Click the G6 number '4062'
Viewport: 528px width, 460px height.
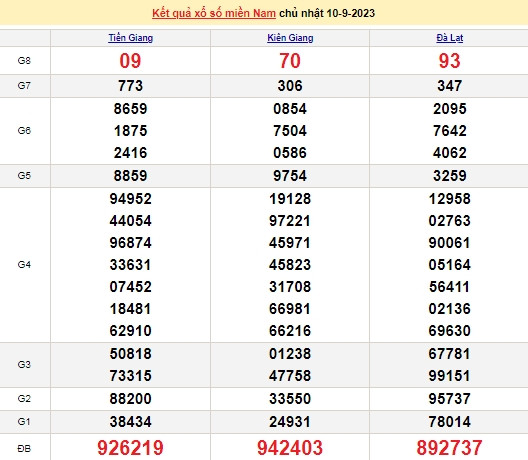[x=450, y=153]
